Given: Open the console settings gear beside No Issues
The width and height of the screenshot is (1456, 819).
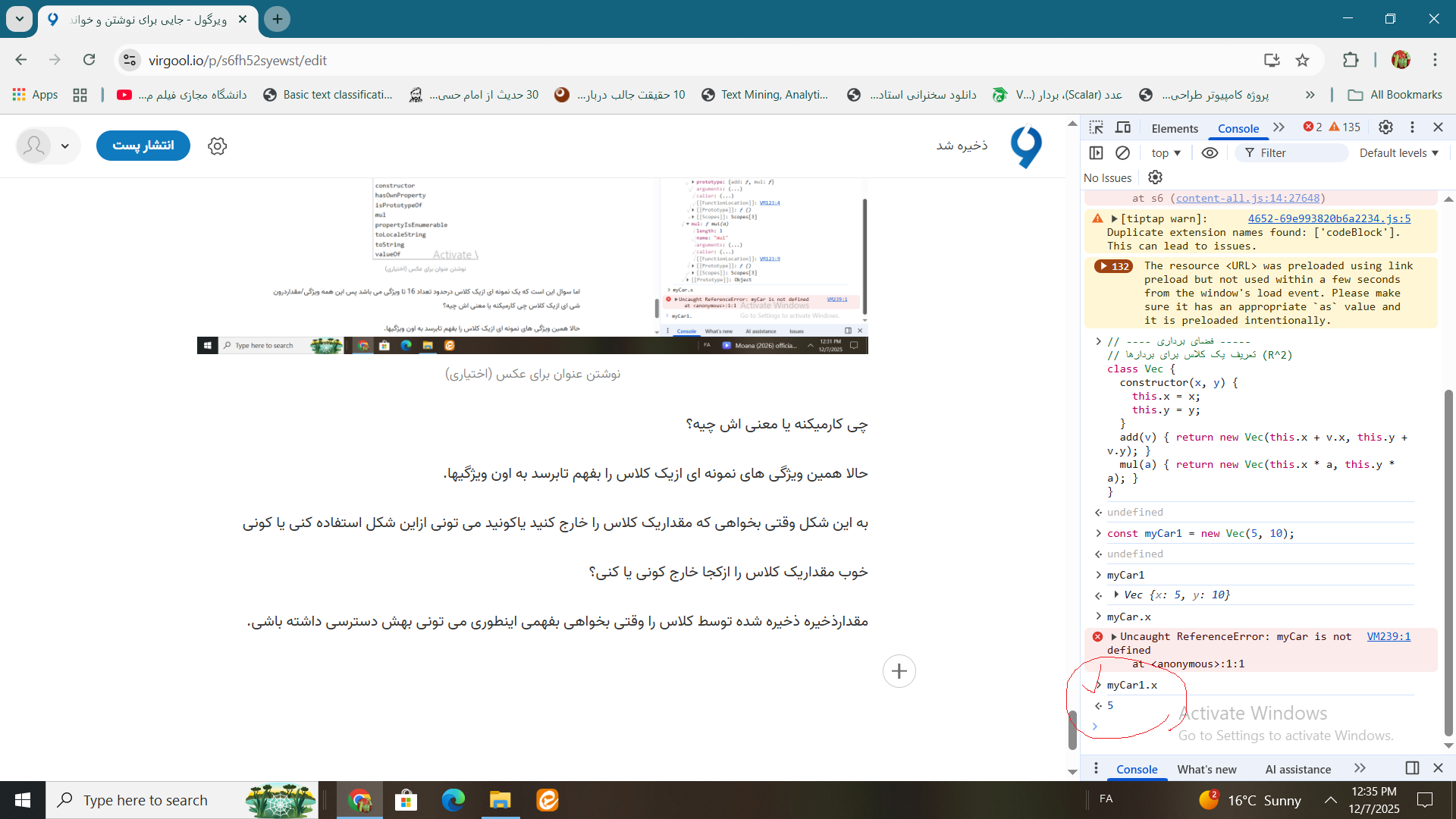Looking at the screenshot, I should (x=1155, y=177).
